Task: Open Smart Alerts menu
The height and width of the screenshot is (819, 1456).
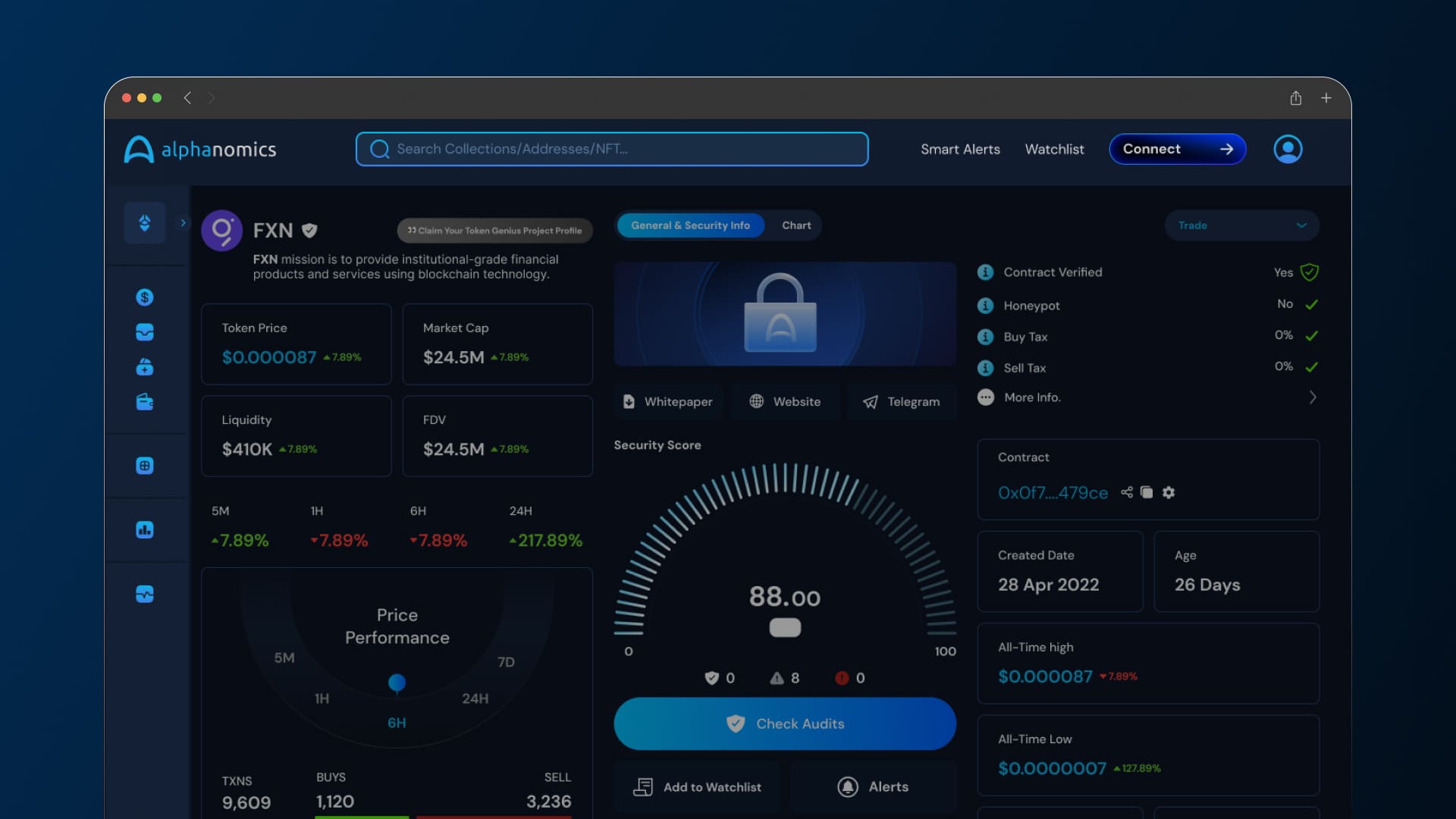Action: (960, 149)
